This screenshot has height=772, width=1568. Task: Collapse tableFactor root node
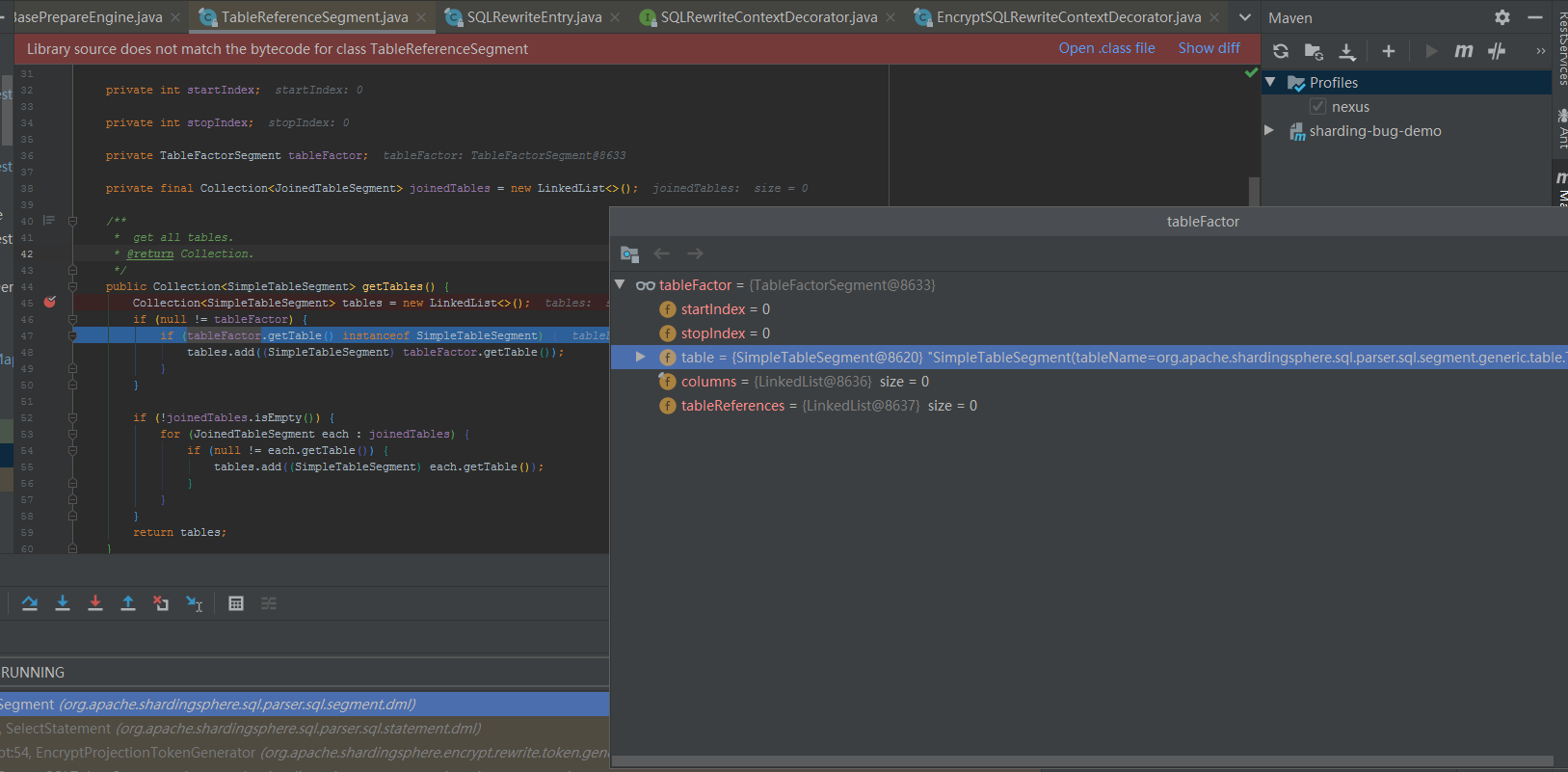(x=621, y=284)
